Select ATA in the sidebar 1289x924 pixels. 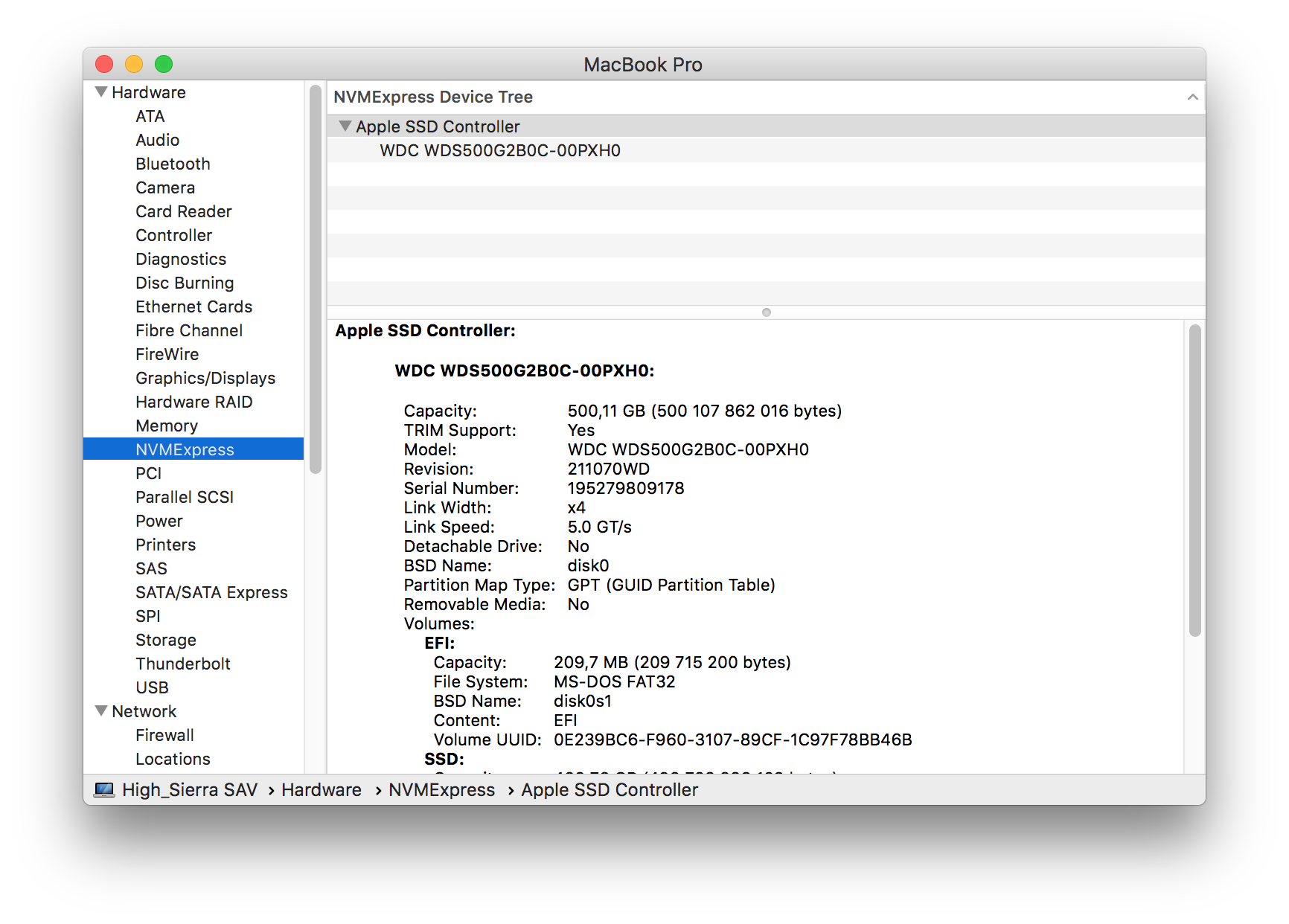click(151, 116)
